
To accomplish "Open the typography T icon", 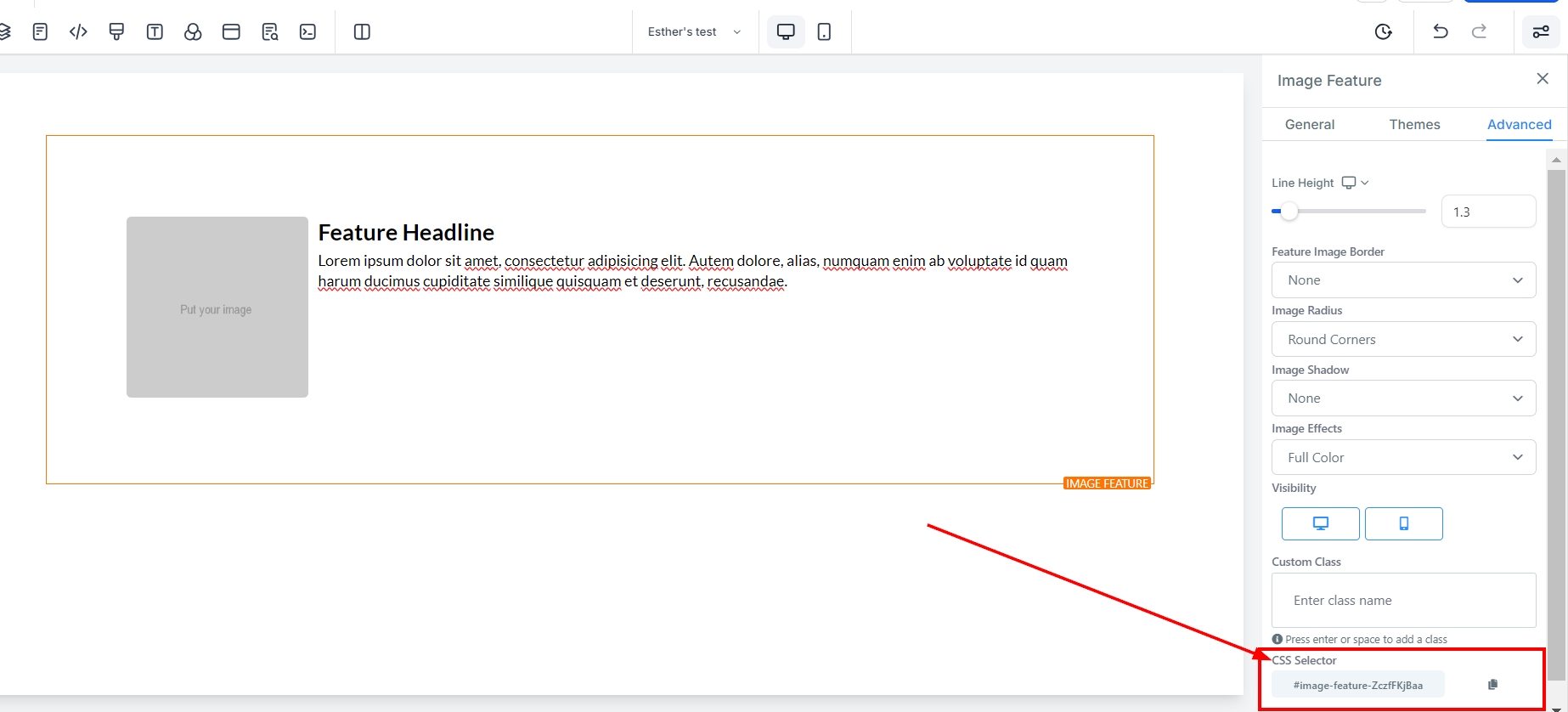I will 155,32.
